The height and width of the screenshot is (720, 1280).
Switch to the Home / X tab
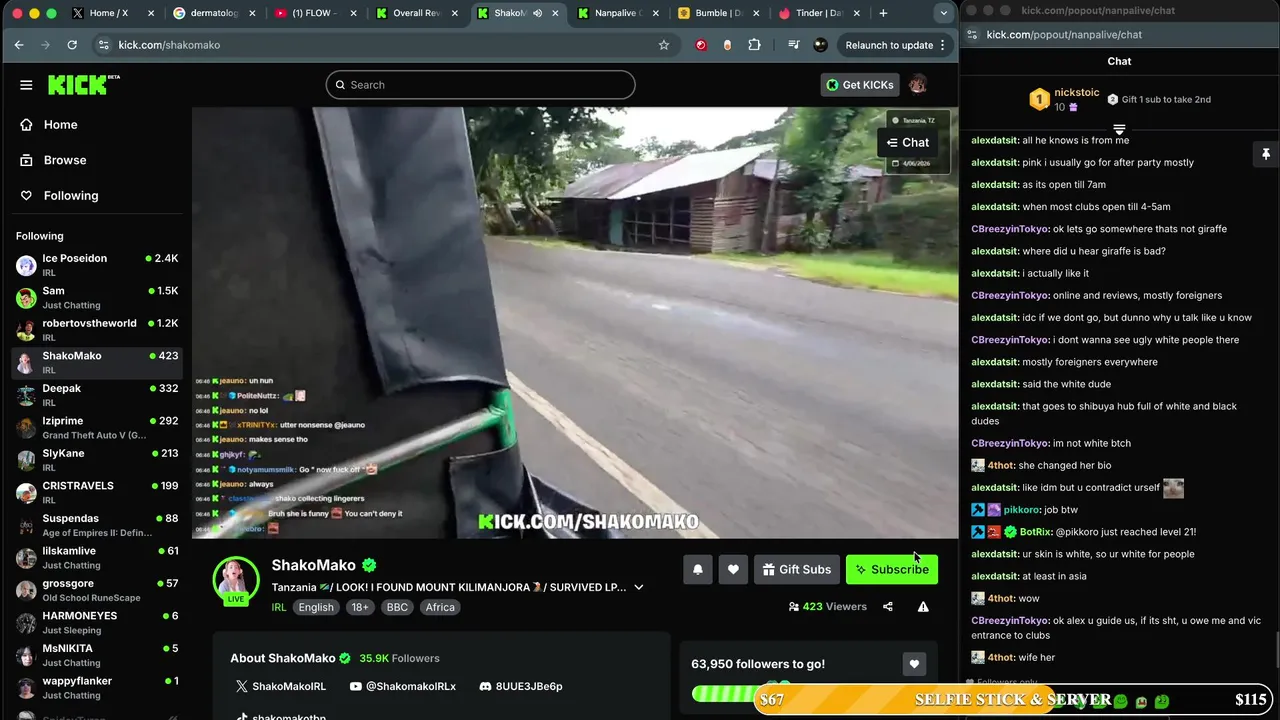(x=114, y=13)
